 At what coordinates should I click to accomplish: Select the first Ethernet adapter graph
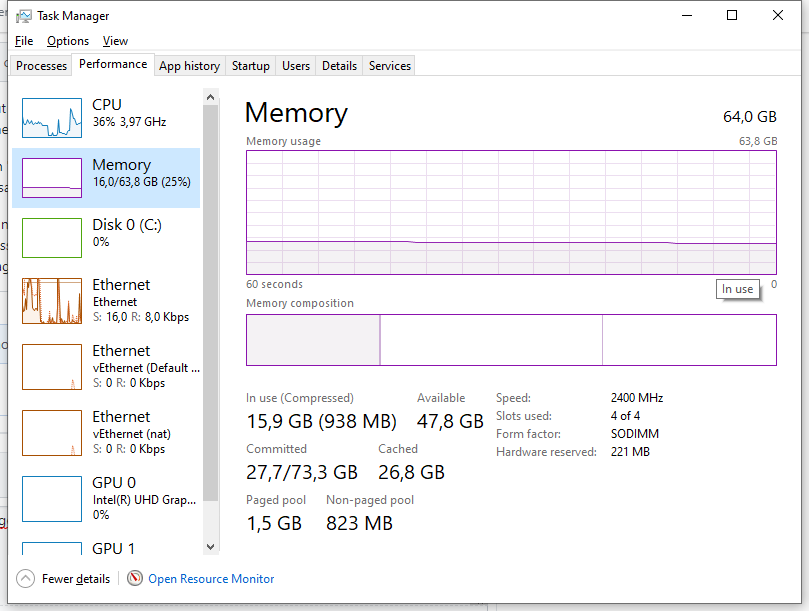pyautogui.click(x=110, y=300)
